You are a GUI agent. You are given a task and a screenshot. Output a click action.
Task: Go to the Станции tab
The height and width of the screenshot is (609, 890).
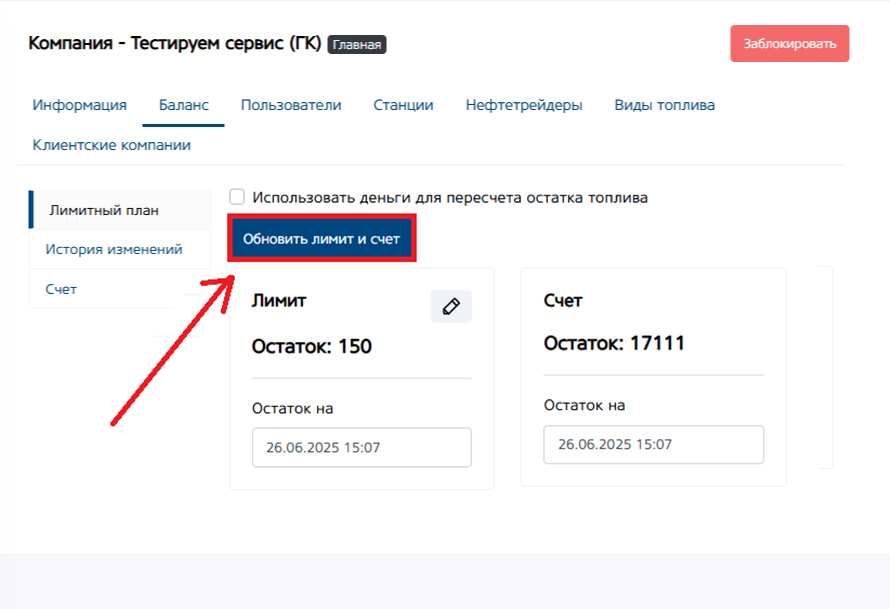click(x=403, y=105)
